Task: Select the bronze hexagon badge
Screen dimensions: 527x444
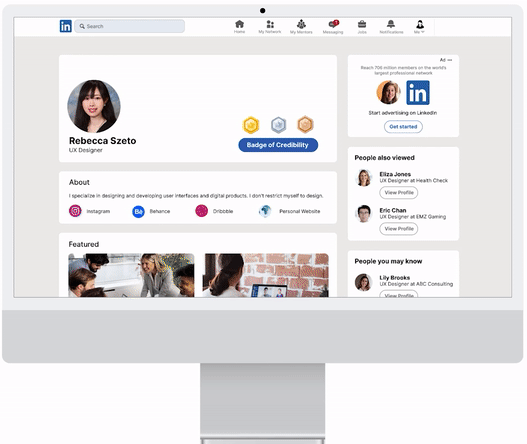Action: click(x=305, y=125)
